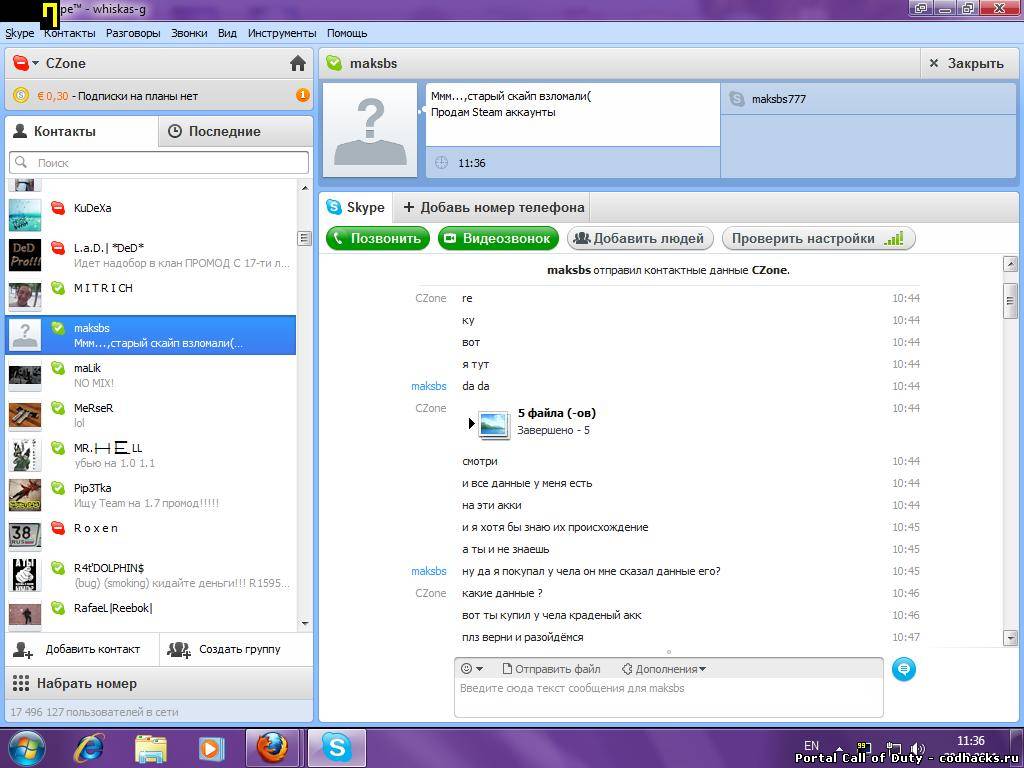Click the maksbs green status icon in list
The height and width of the screenshot is (768, 1024).
(x=58, y=328)
